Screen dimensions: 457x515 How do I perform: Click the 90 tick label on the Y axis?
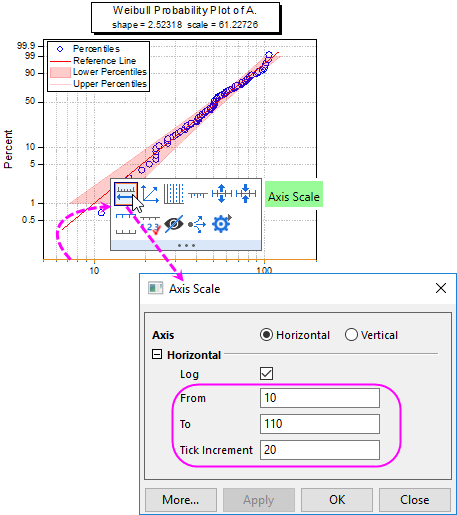coord(30,73)
